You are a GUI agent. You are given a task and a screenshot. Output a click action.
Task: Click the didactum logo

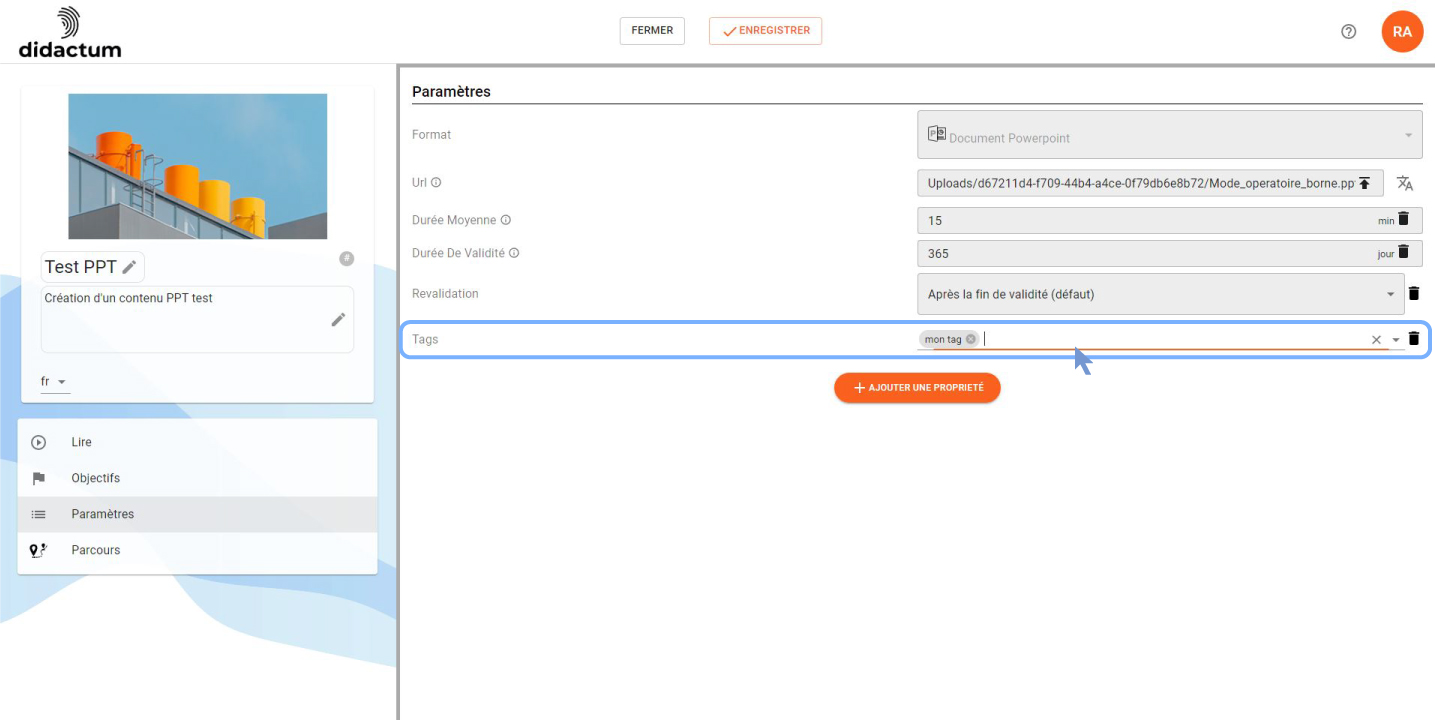pyautogui.click(x=69, y=32)
